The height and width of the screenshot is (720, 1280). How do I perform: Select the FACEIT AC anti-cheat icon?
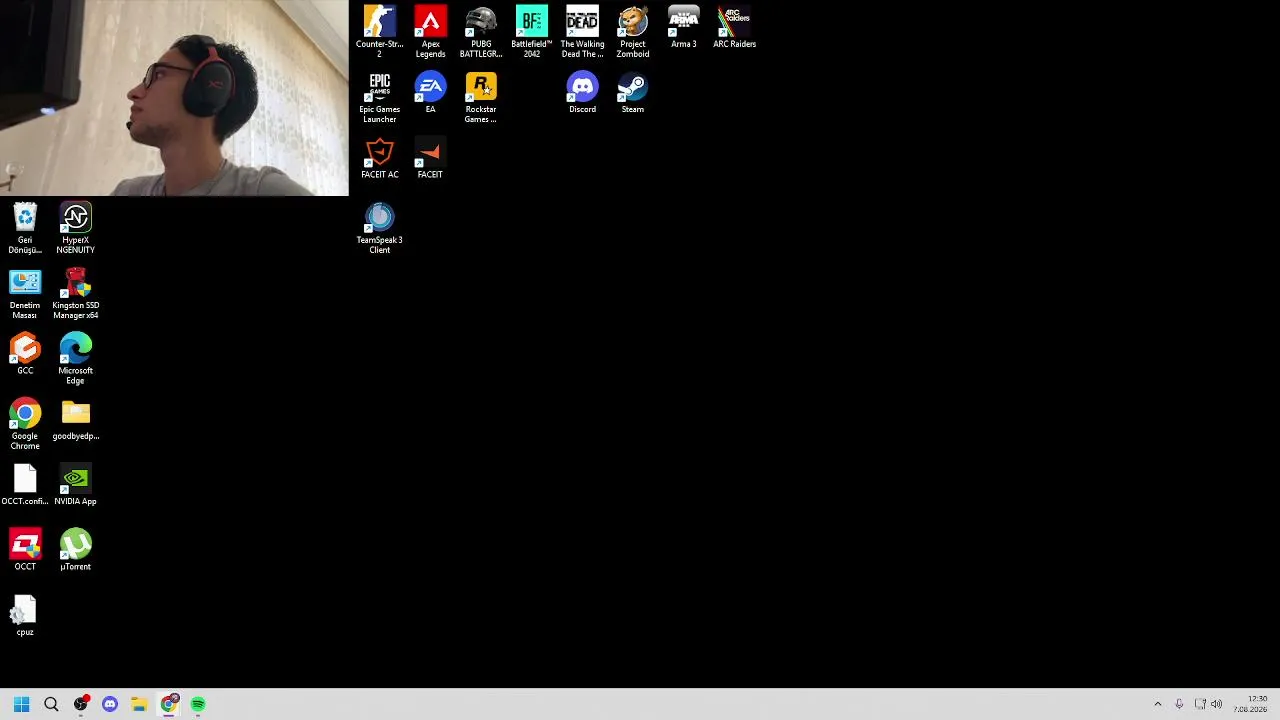[379, 158]
